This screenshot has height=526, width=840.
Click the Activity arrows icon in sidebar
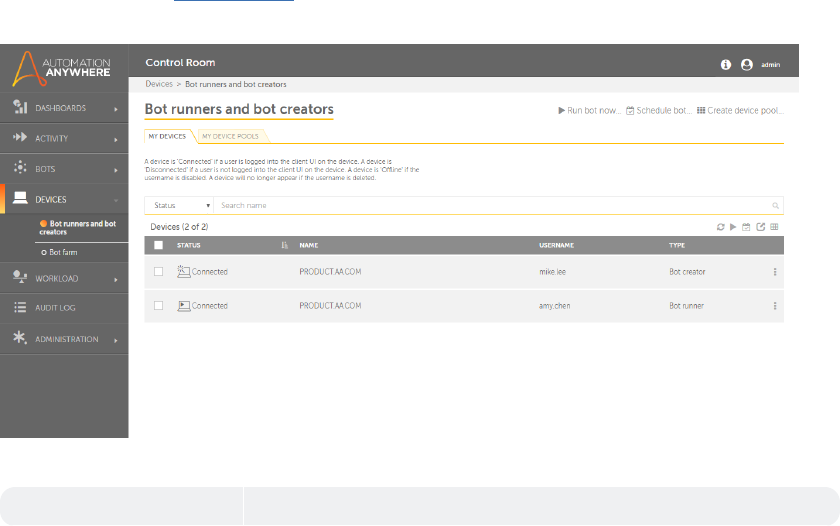20,137
